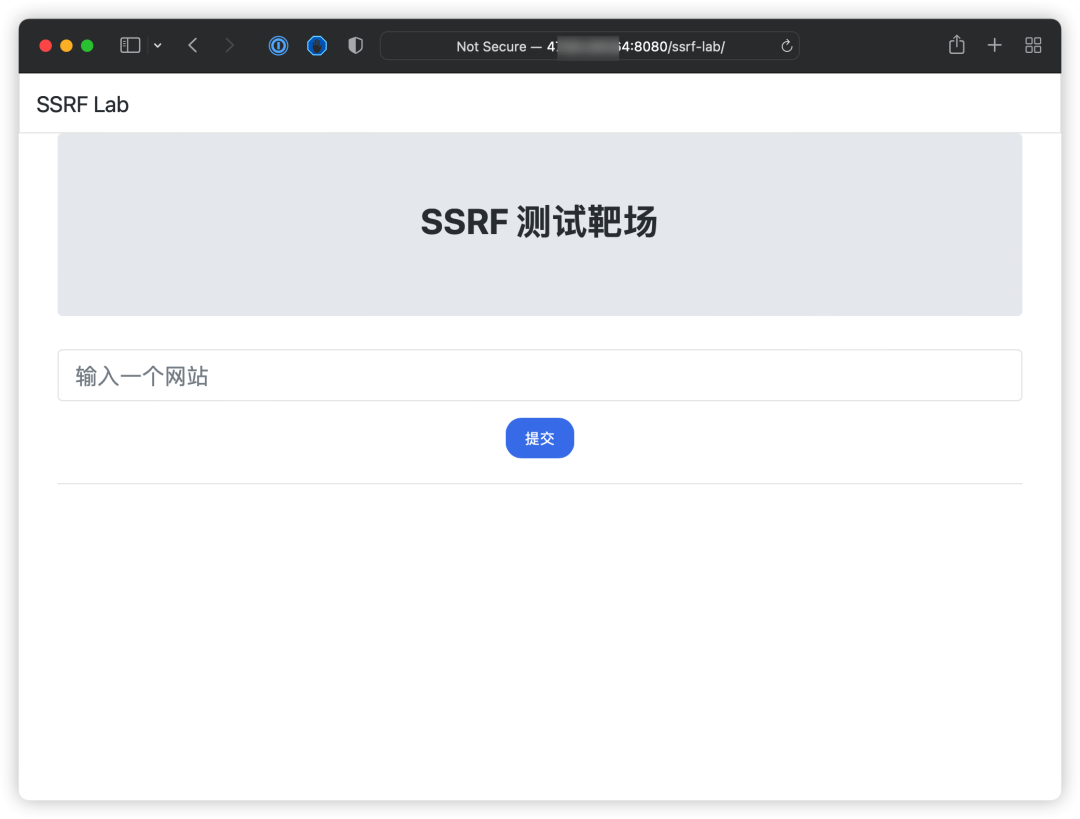Go back with the back arrow

click(x=193, y=45)
